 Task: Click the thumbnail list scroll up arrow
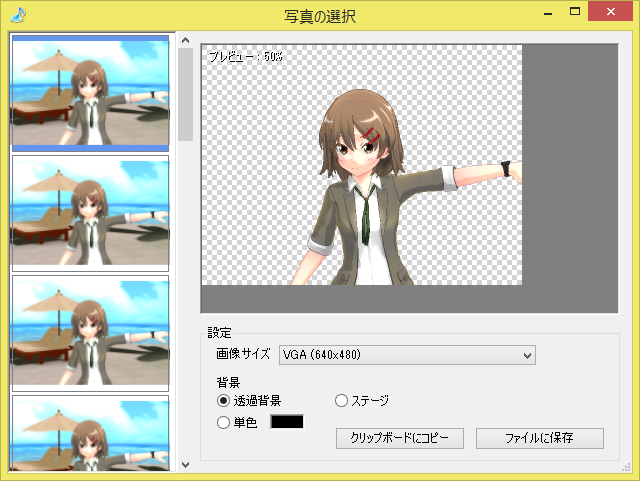click(x=186, y=40)
